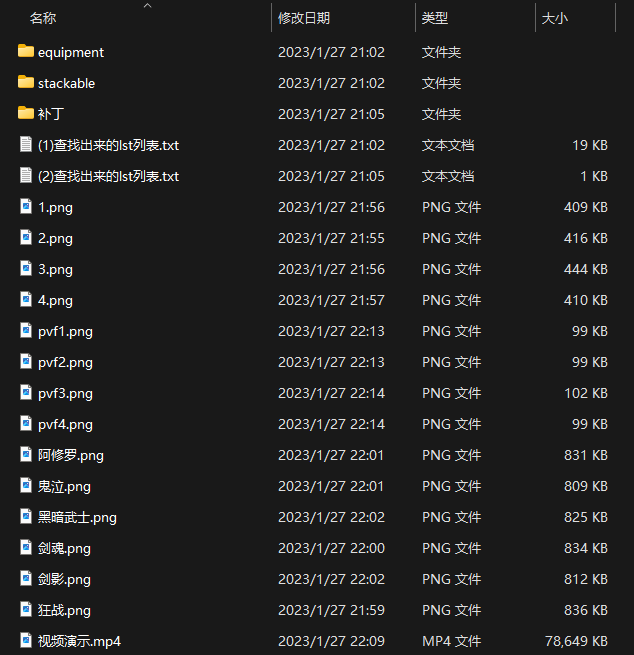
Task: Select the 补丁 folder name
Action: coord(51,114)
